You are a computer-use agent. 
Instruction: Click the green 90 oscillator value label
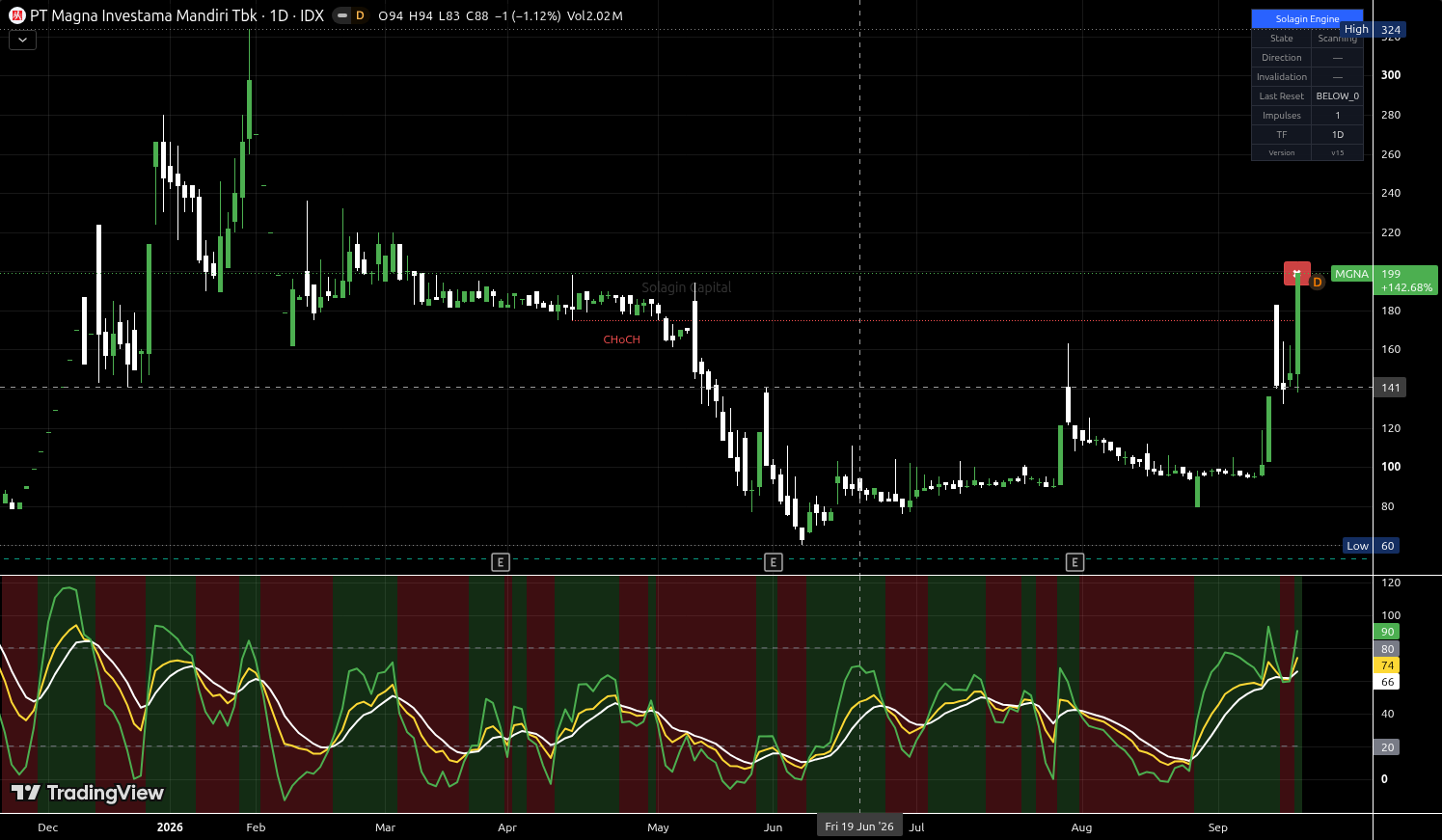[x=1387, y=632]
